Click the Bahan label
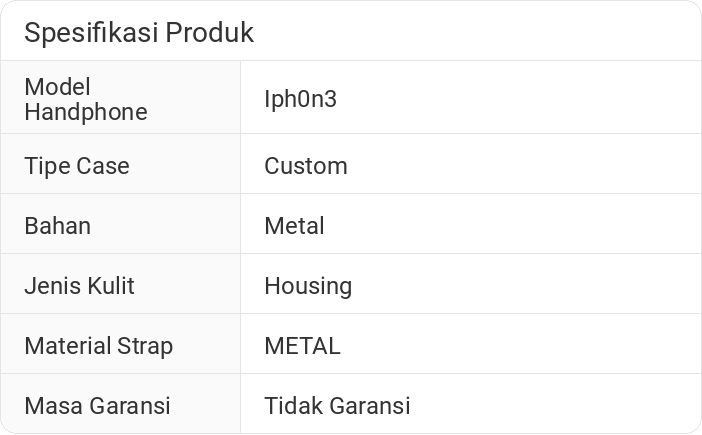Image resolution: width=702 pixels, height=435 pixels. click(x=57, y=226)
